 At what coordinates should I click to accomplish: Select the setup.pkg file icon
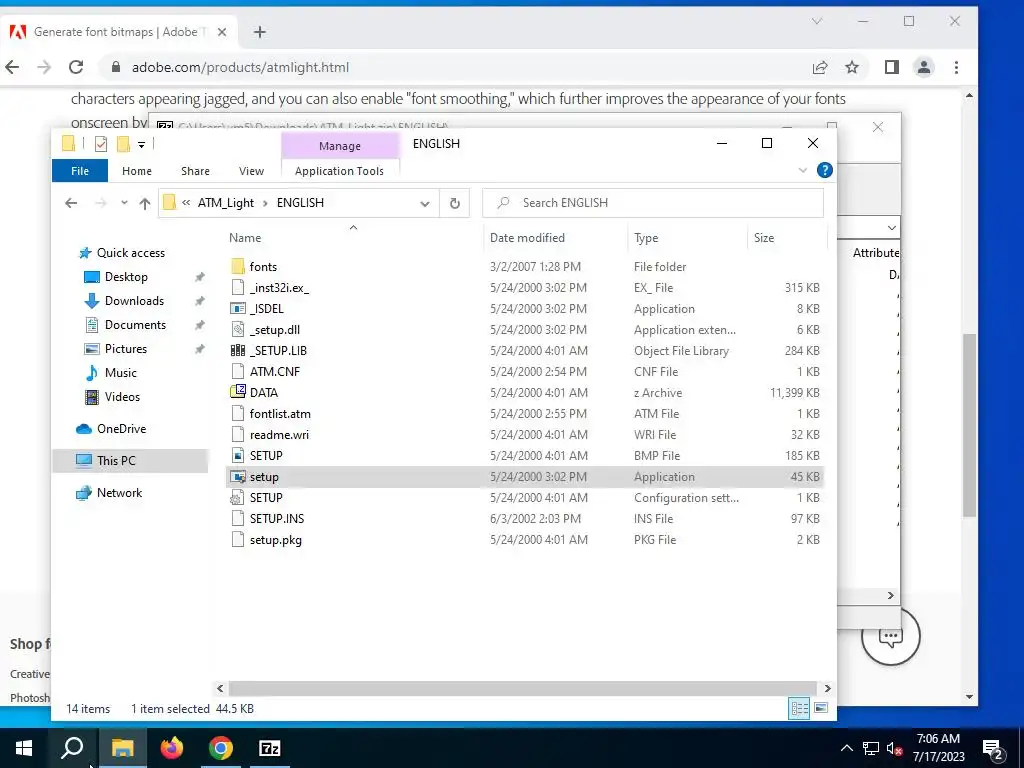(x=238, y=539)
